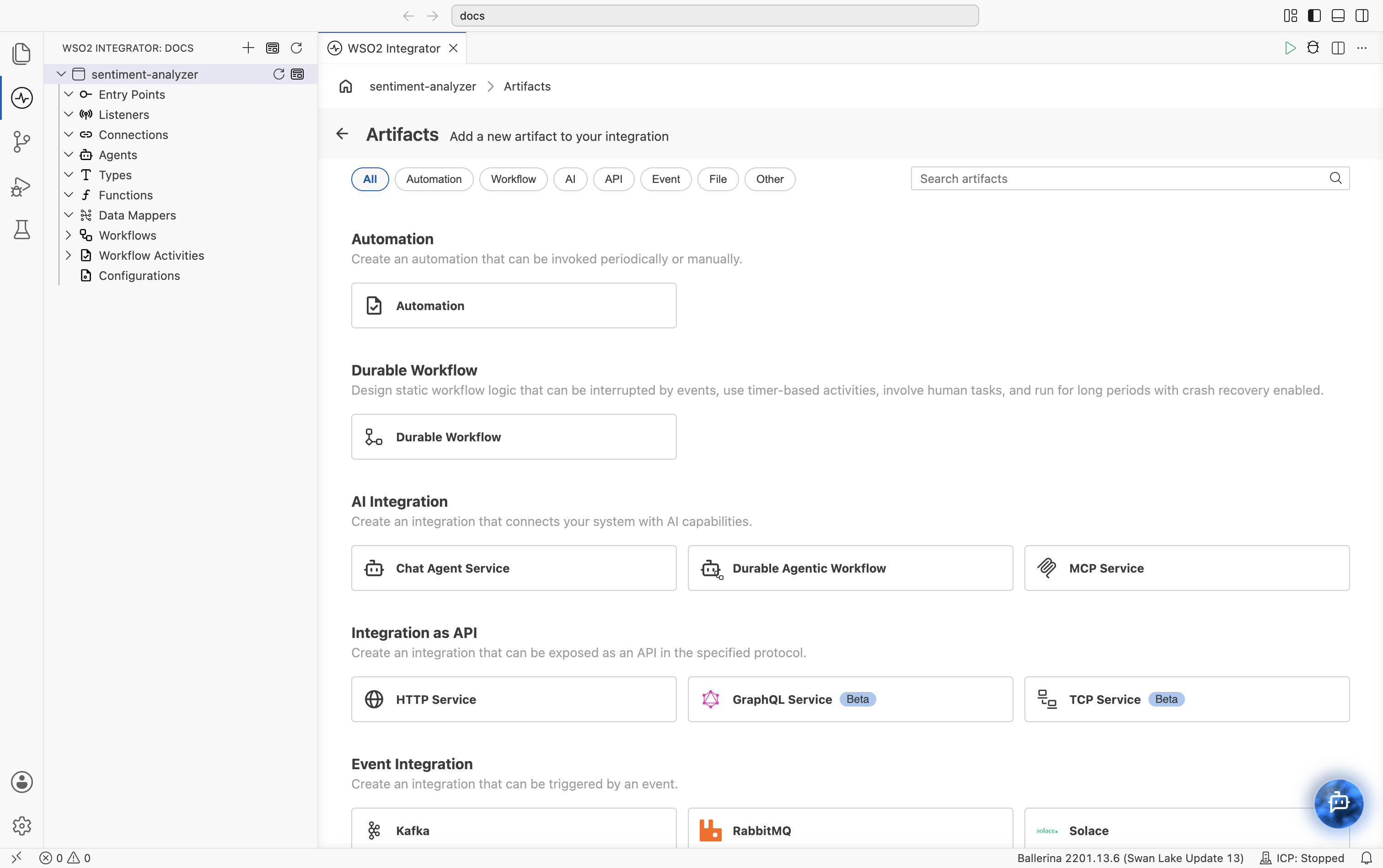
Task: Open the Manage gear icon
Action: [22, 825]
